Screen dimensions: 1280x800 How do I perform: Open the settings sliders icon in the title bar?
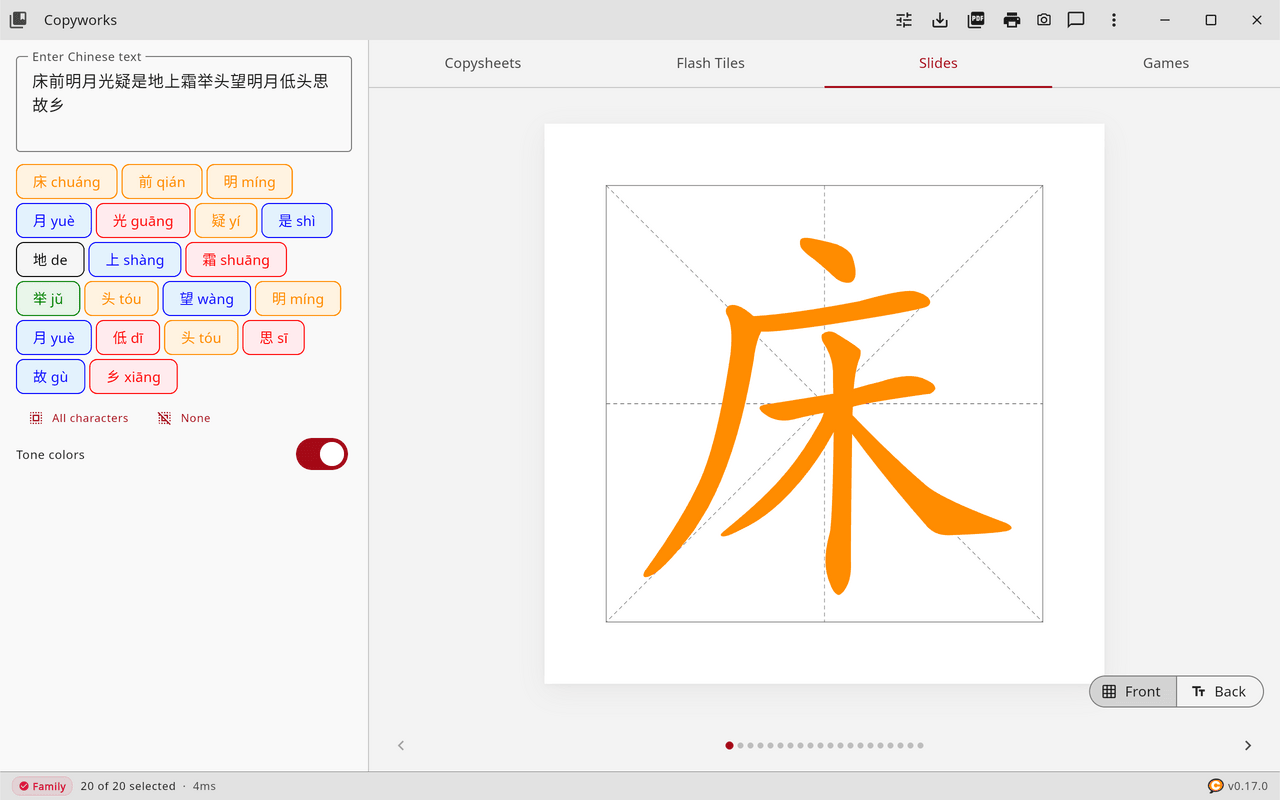[x=904, y=20]
